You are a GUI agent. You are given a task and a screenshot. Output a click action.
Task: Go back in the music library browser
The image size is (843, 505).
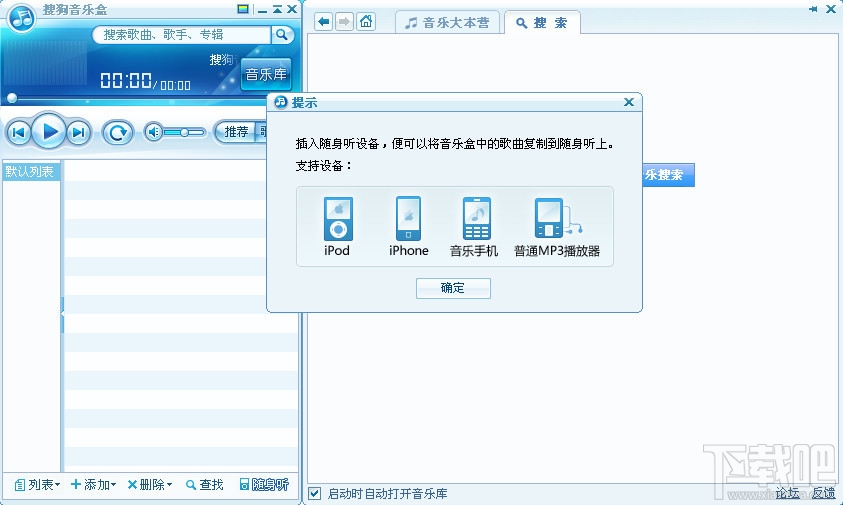click(323, 22)
